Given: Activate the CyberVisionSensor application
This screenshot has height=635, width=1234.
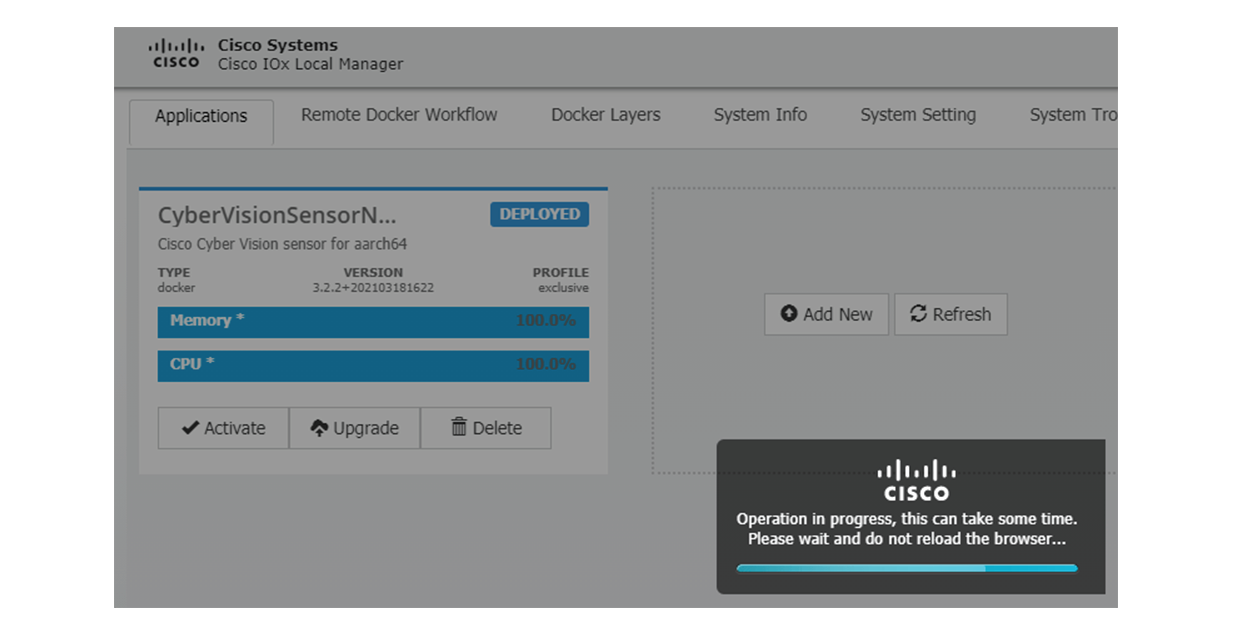Looking at the screenshot, I should [x=223, y=427].
